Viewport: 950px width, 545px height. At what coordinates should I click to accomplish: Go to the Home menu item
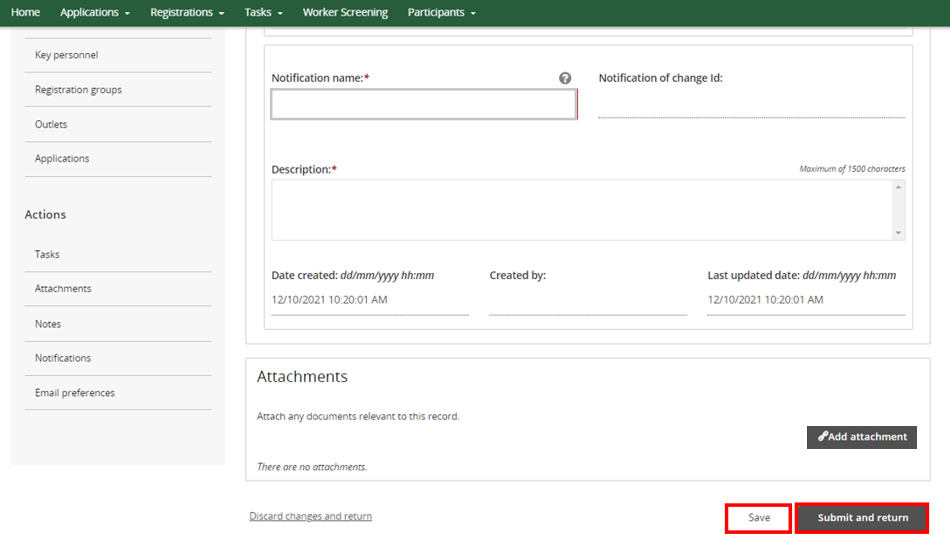(x=25, y=13)
